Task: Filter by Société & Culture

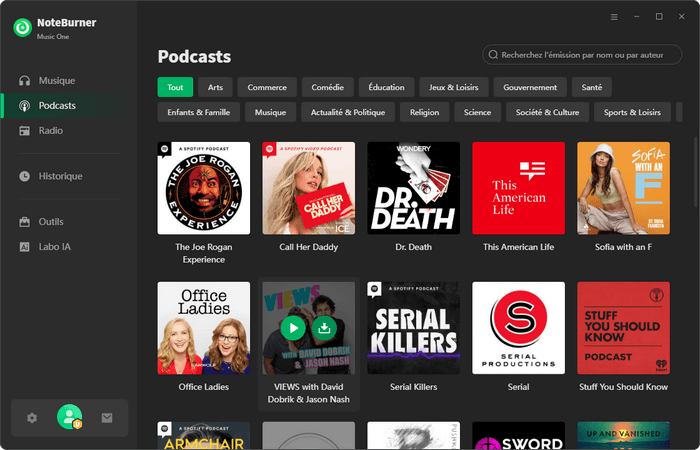Action: [x=547, y=112]
